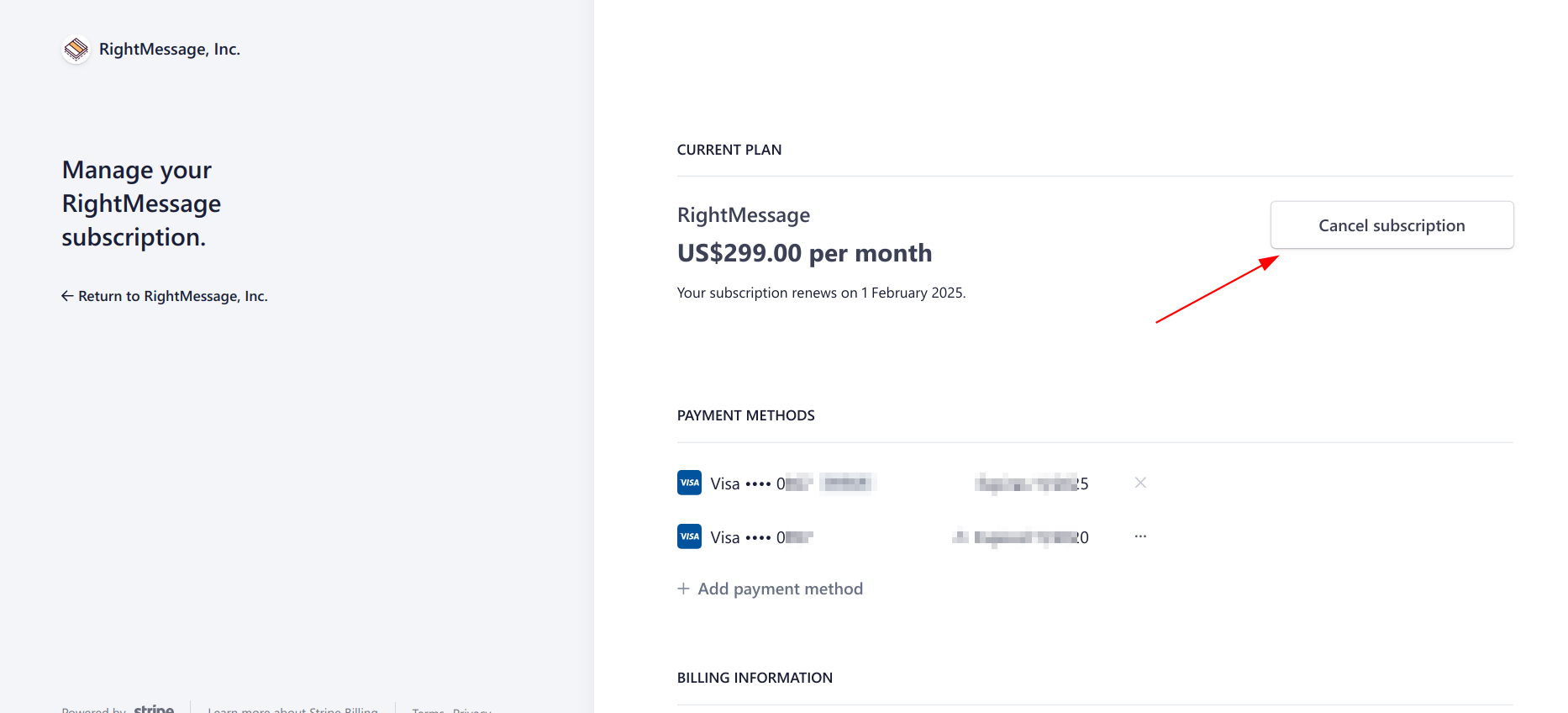Image resolution: width=1568 pixels, height=713 pixels.
Task: Click the BILLING INFORMATION section heading
Action: pos(755,678)
